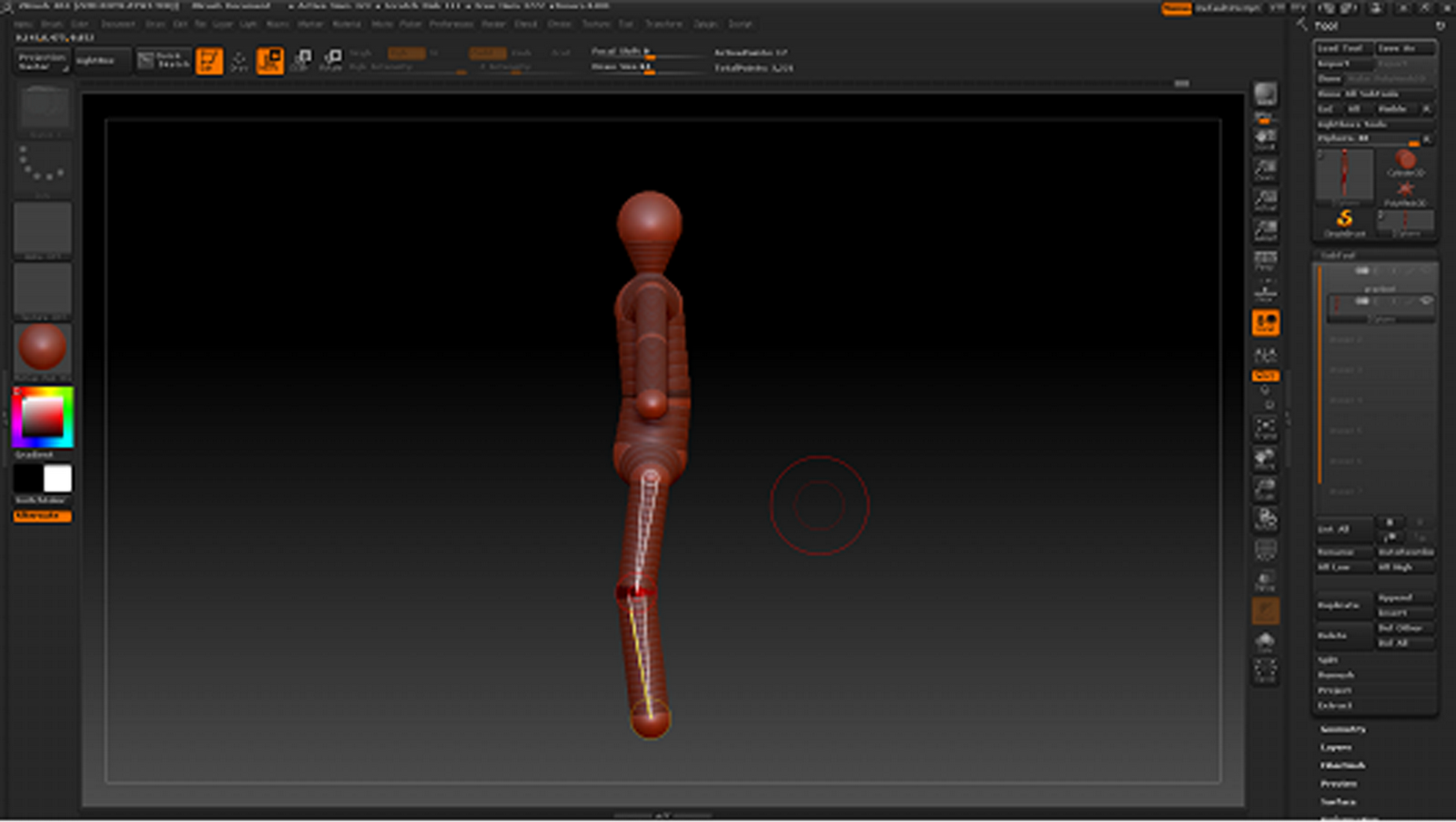This screenshot has width=1456, height=822.
Task: Click the BPR render icon
Action: point(1265,95)
